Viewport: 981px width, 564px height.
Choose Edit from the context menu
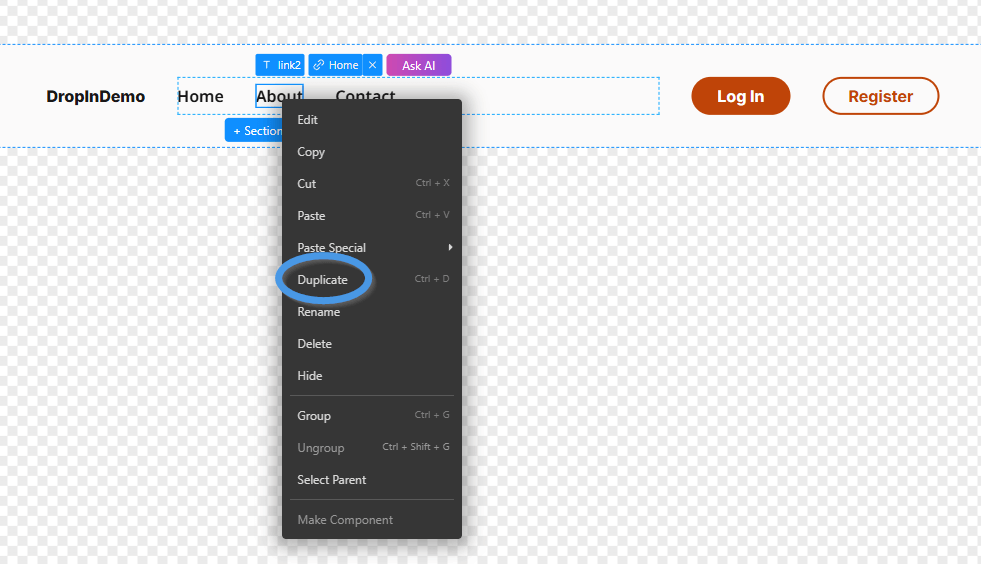(x=372, y=120)
